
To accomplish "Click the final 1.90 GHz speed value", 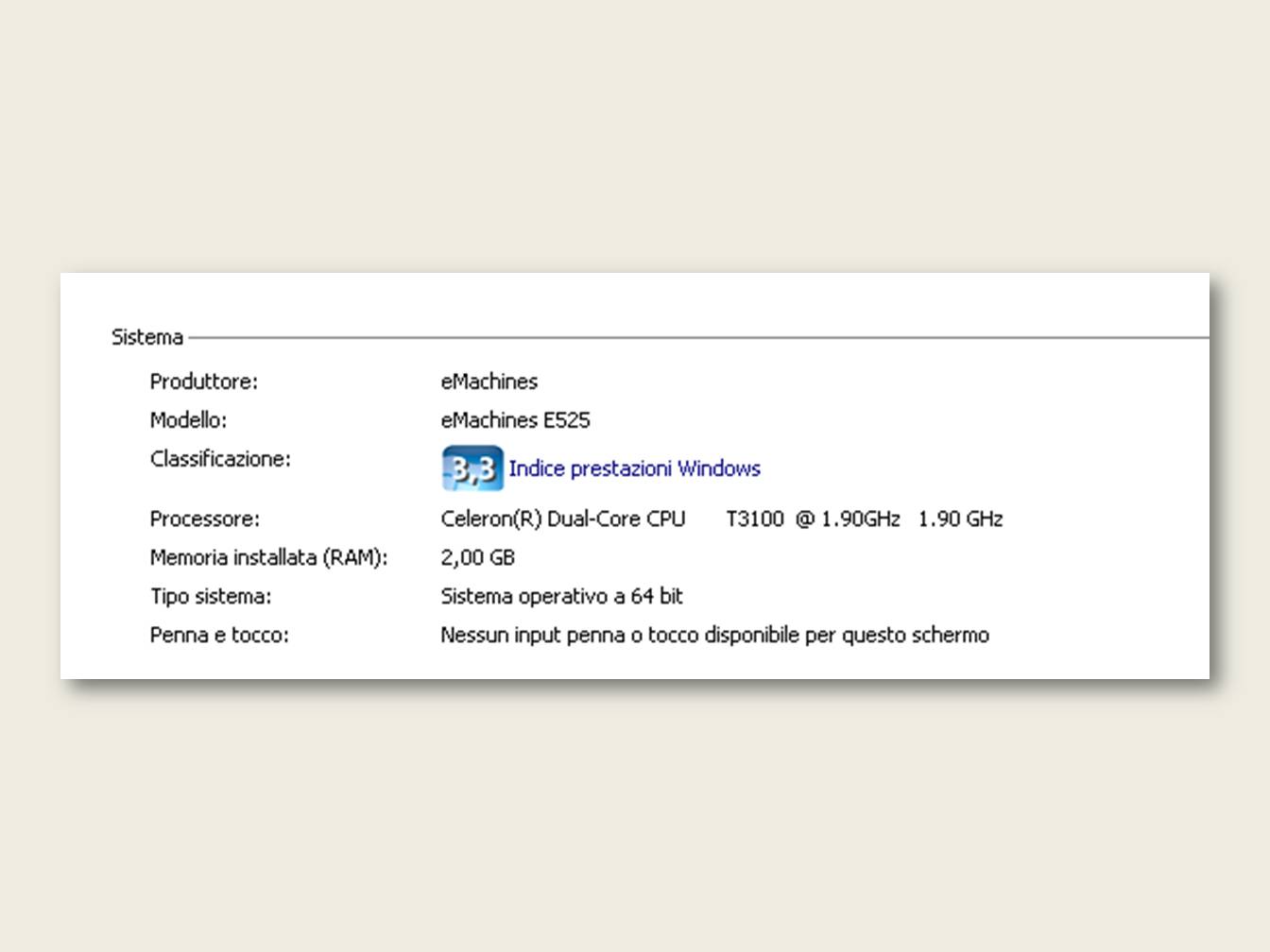I will [960, 519].
